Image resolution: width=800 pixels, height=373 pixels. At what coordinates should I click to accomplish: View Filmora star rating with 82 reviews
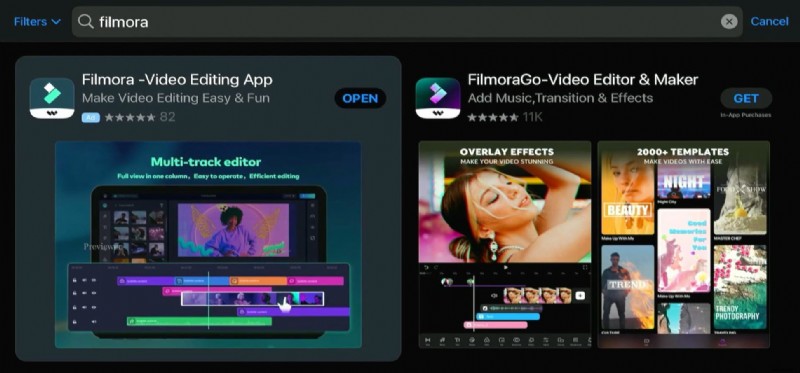(140, 117)
